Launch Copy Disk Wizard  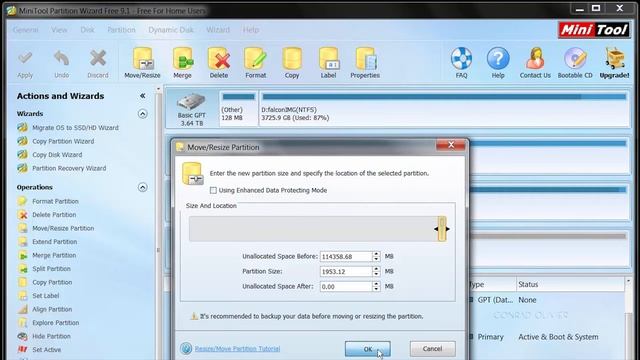(57, 155)
